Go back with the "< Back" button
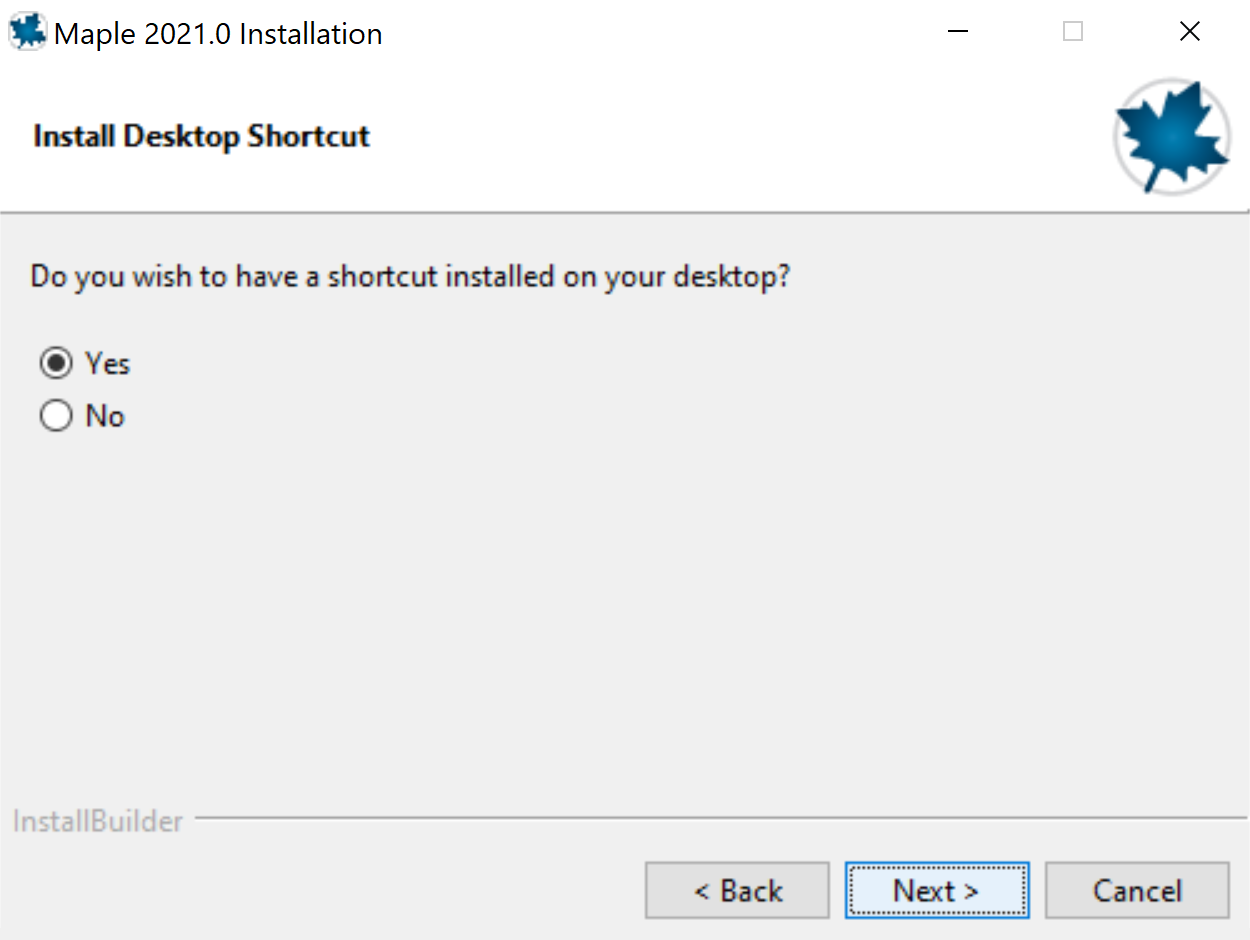The width and height of the screenshot is (1250, 940). coord(737,890)
